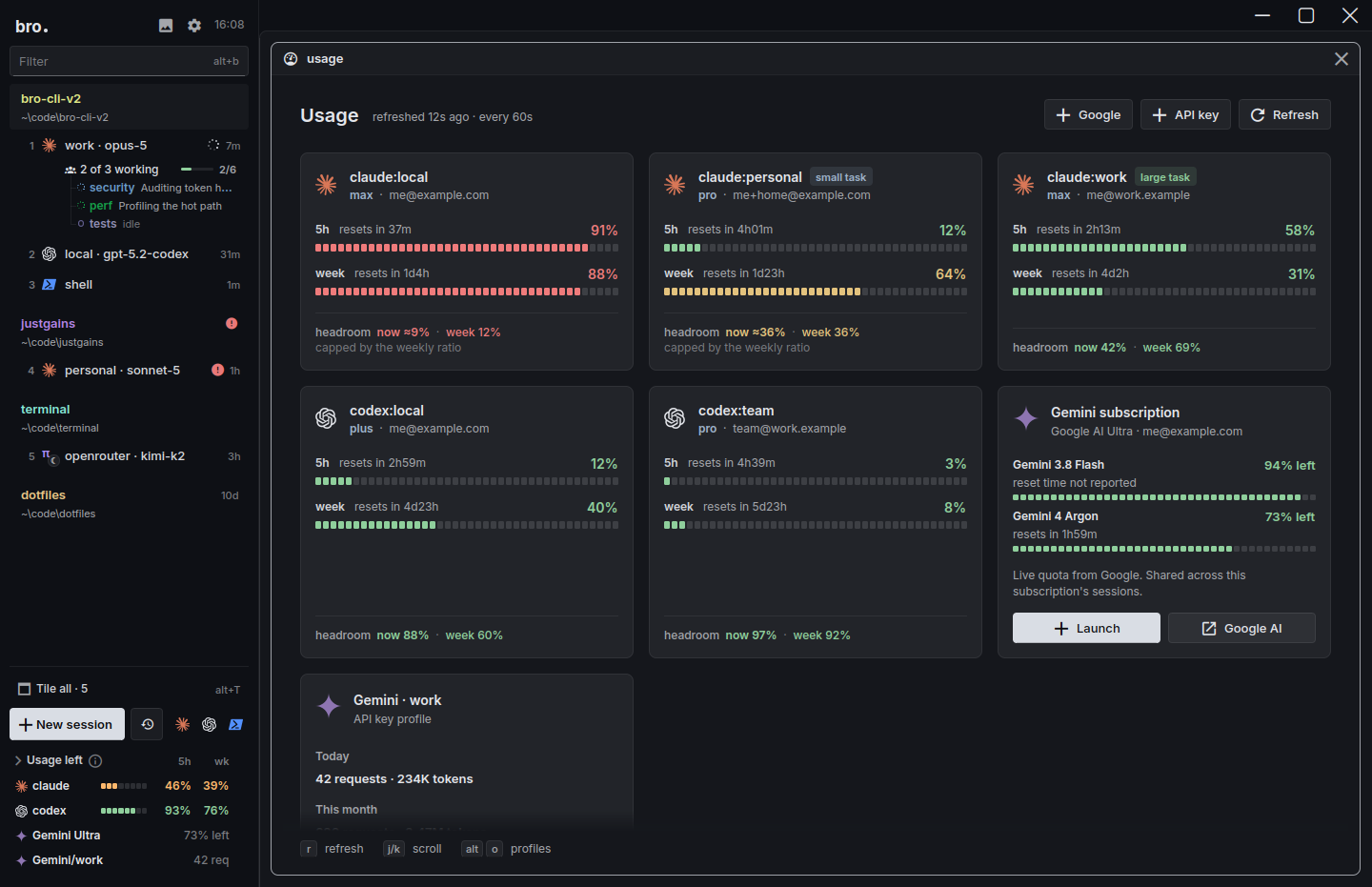Launch the Gemini subscription session
1372x887 pixels.
[x=1086, y=628]
